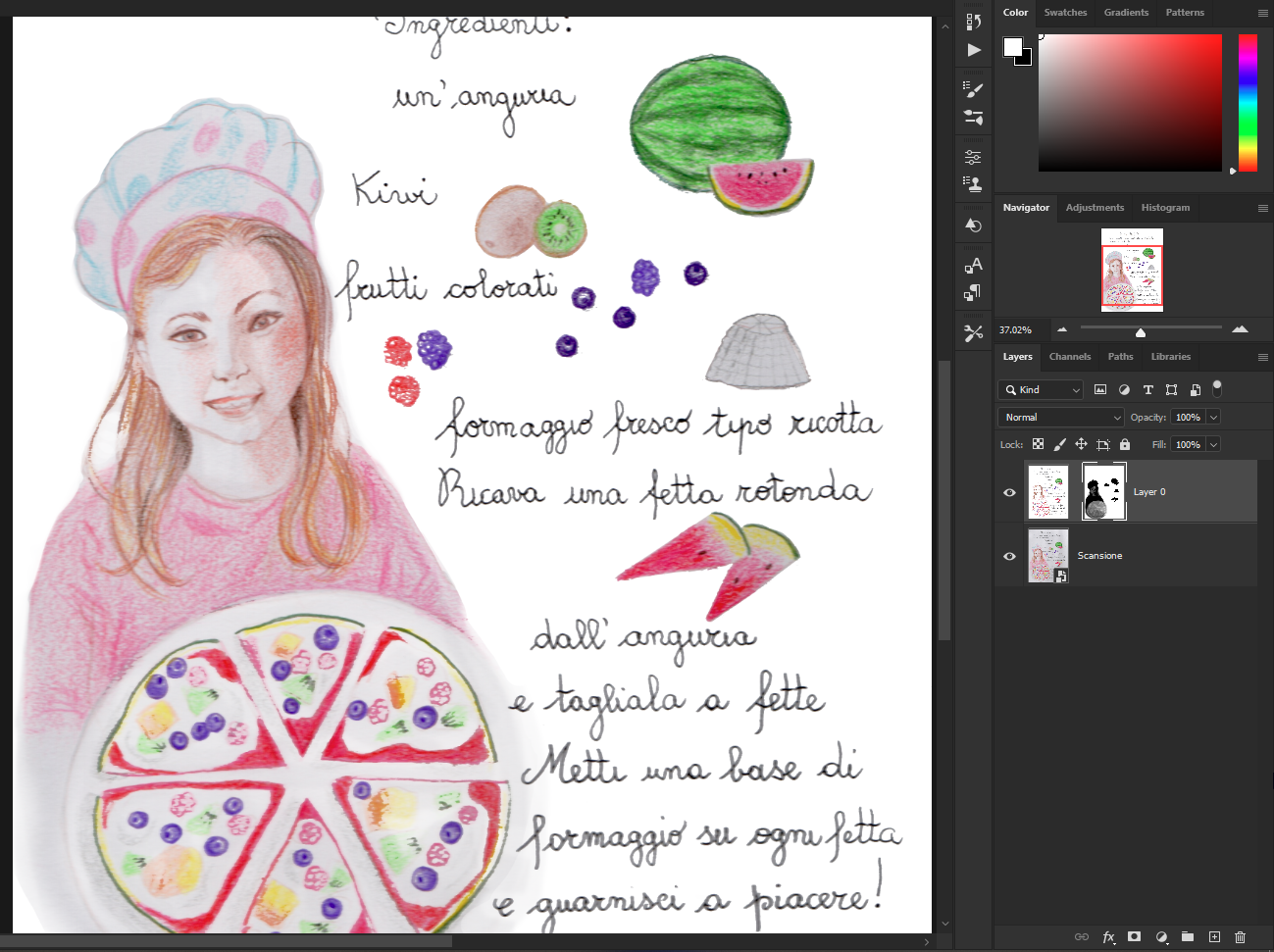The image size is (1274, 952).
Task: Filter layers by pixel type icon
Action: (1100, 389)
